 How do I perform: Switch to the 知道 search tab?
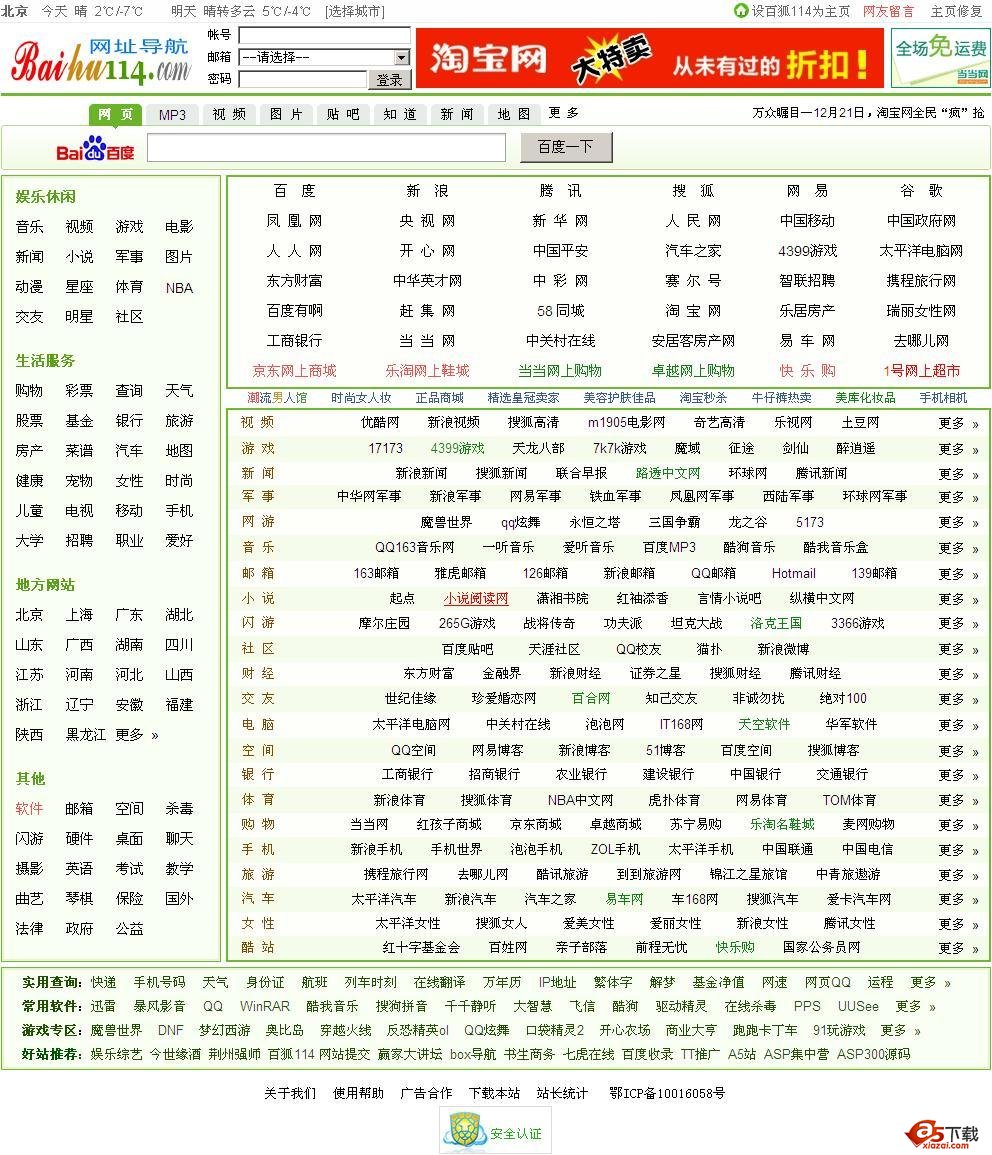click(400, 115)
